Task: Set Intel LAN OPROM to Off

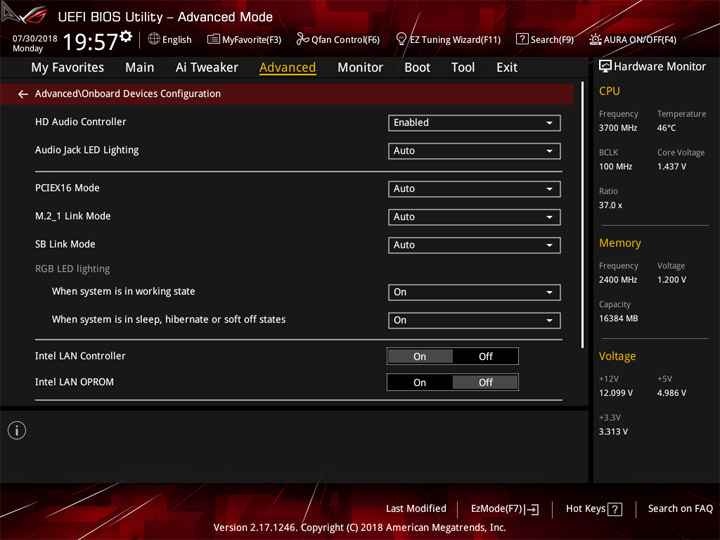Action: (485, 382)
